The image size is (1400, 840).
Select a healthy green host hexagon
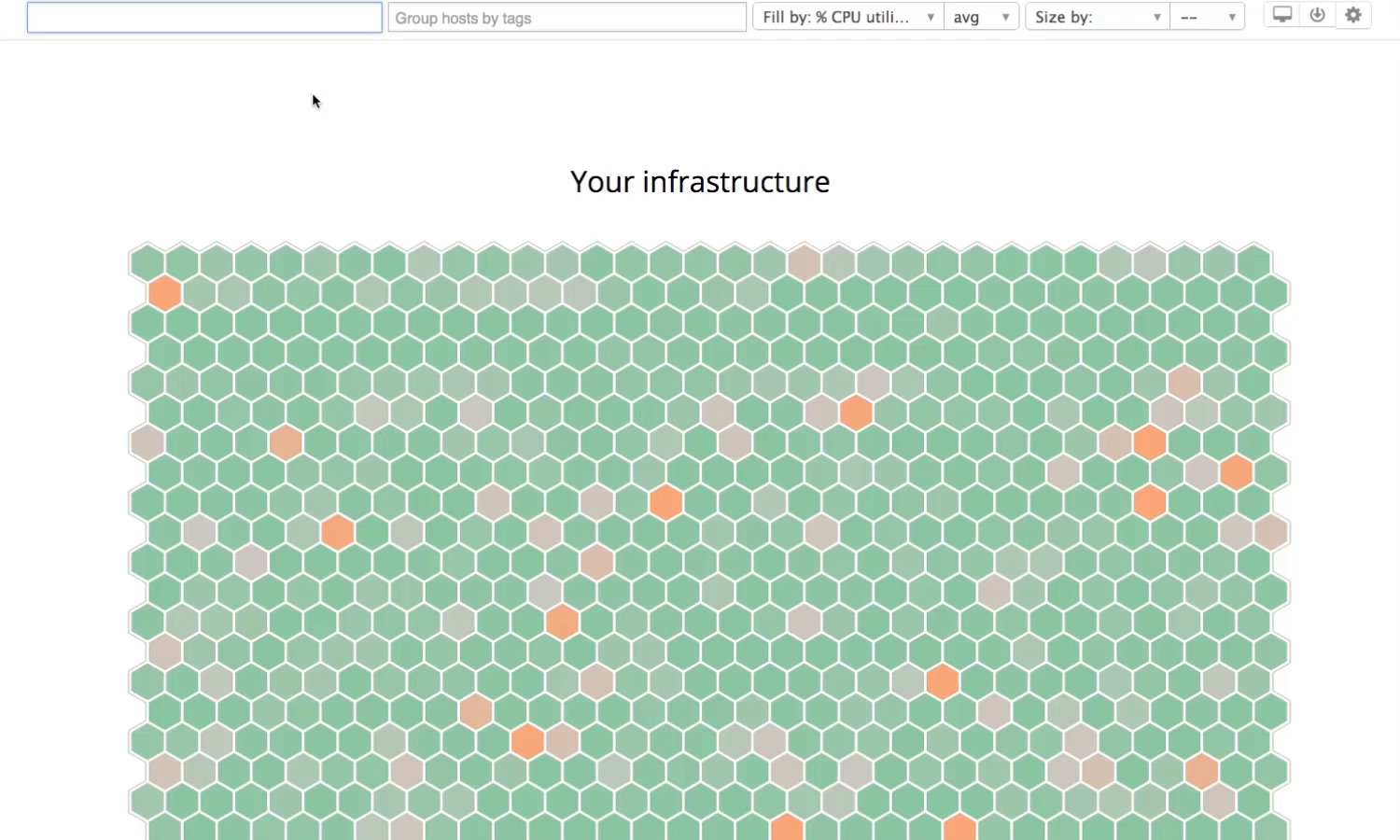(x=420, y=353)
